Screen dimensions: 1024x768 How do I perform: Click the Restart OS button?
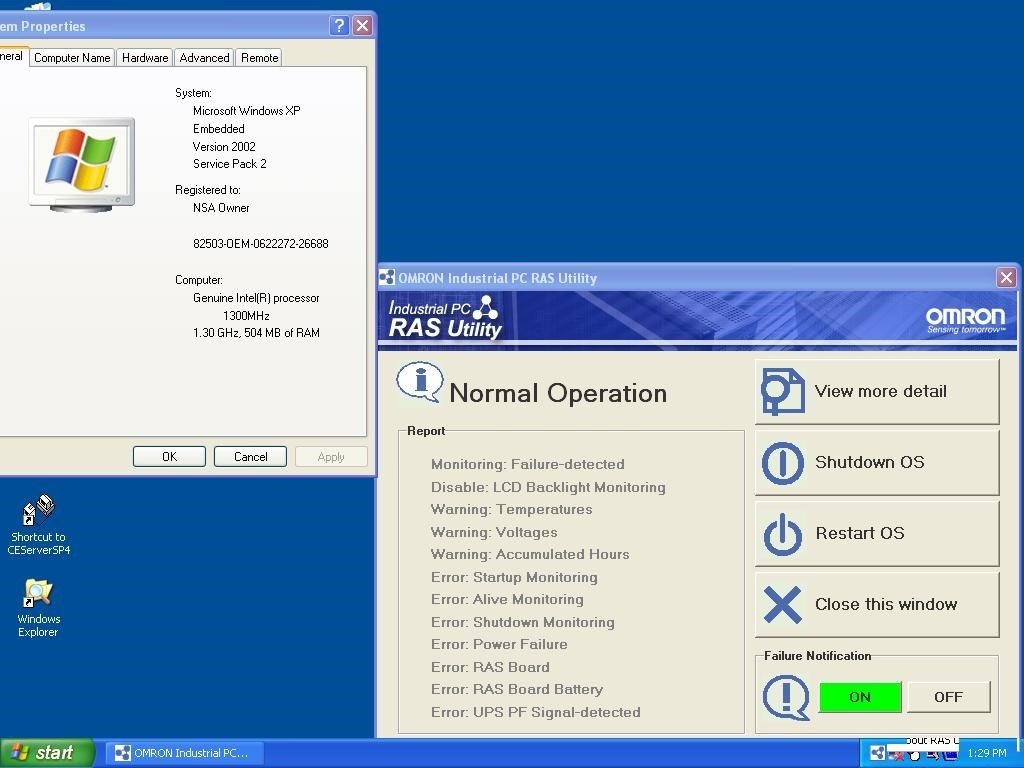877,534
